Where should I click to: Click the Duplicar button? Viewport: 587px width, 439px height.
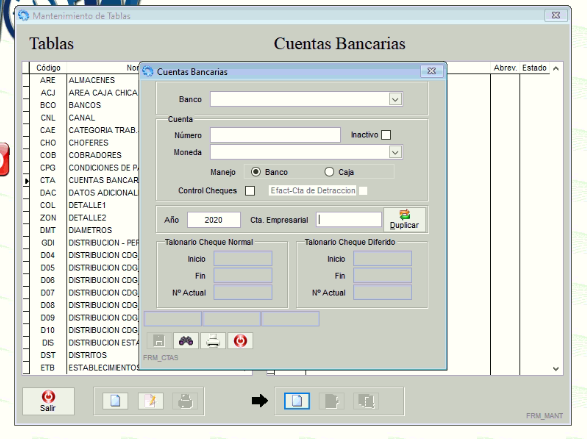404,220
